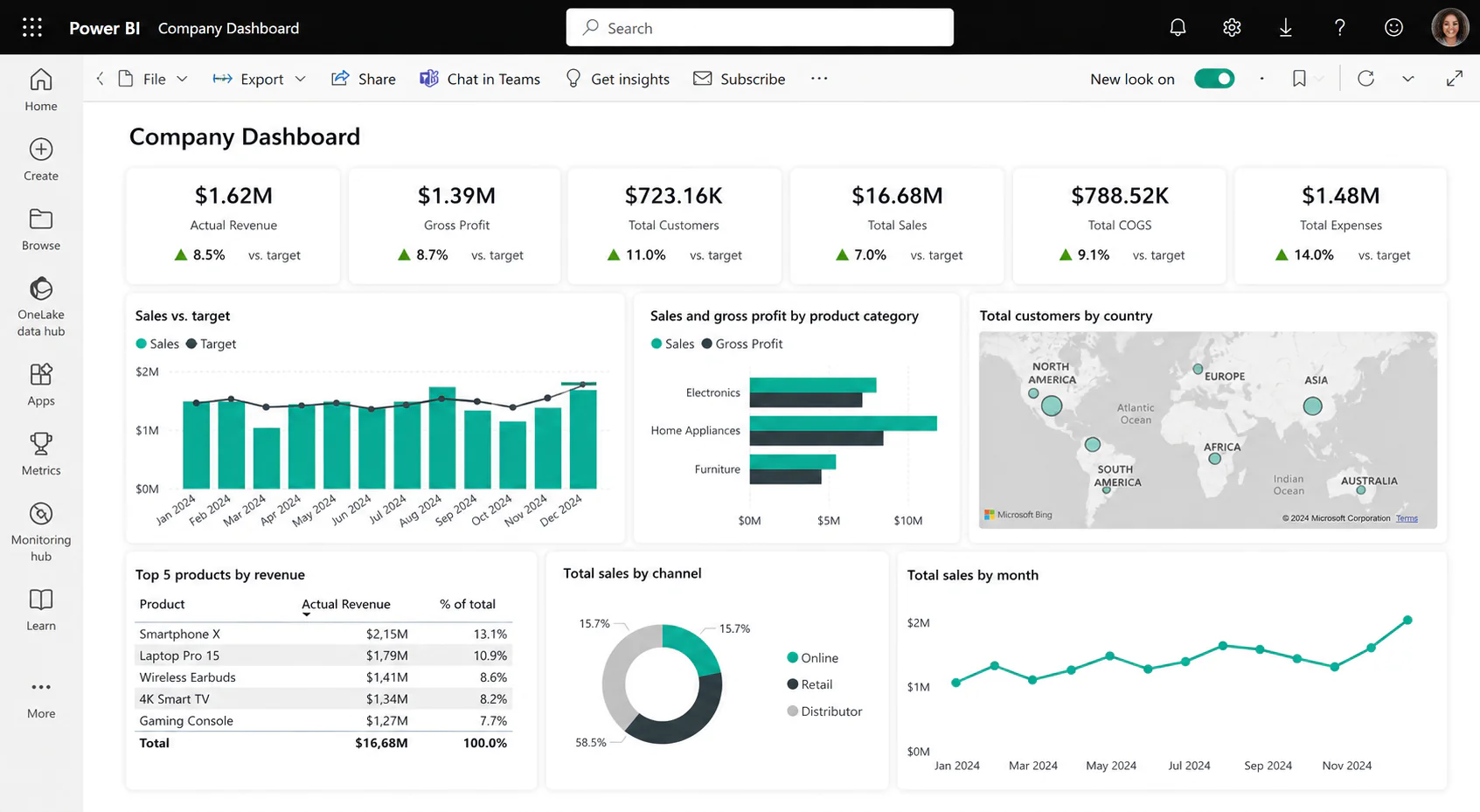Click Chat in Teams
The width and height of the screenshot is (1480, 812).
[480, 79]
